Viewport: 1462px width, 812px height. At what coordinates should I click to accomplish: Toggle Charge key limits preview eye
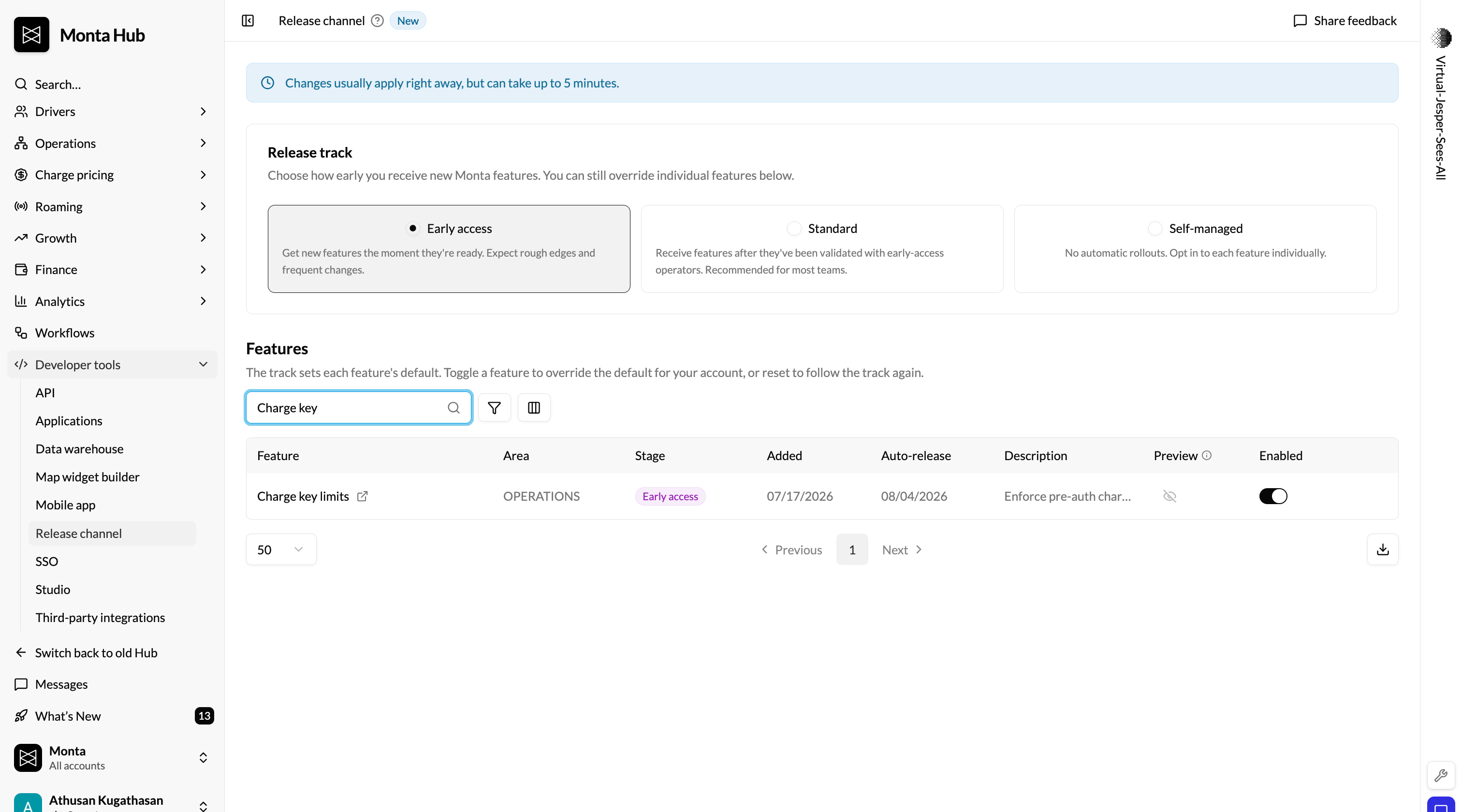click(1170, 496)
